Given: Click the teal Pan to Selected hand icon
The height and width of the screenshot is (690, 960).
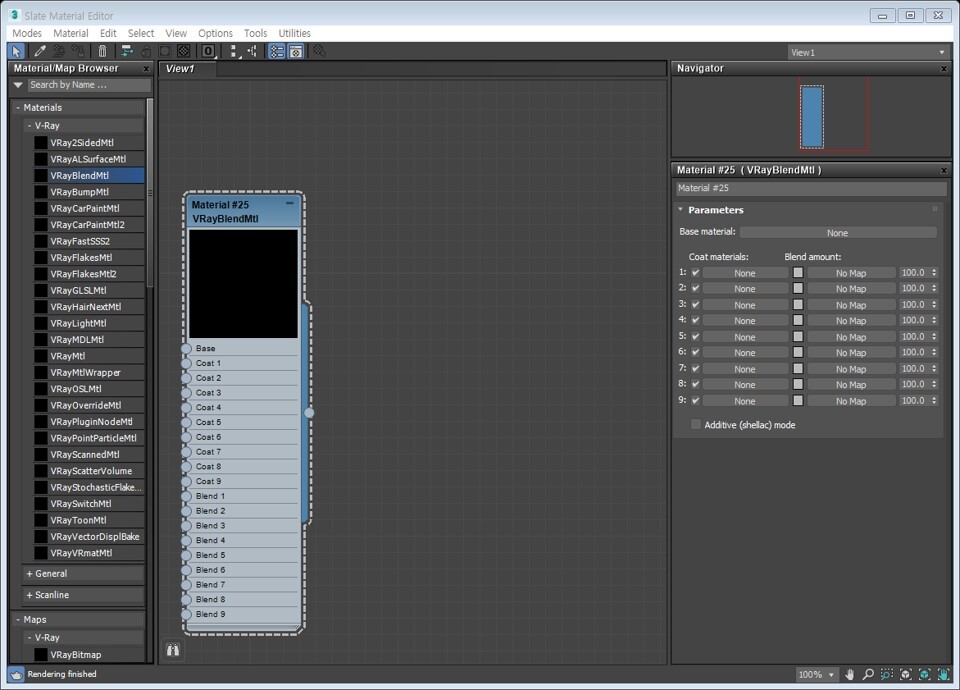Looking at the screenshot, I should [x=943, y=674].
